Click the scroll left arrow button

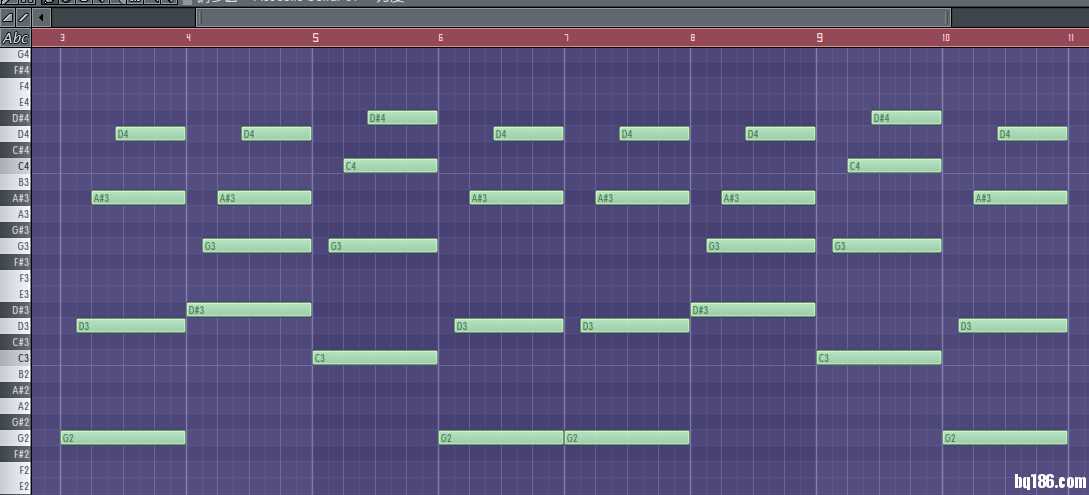pos(40,17)
